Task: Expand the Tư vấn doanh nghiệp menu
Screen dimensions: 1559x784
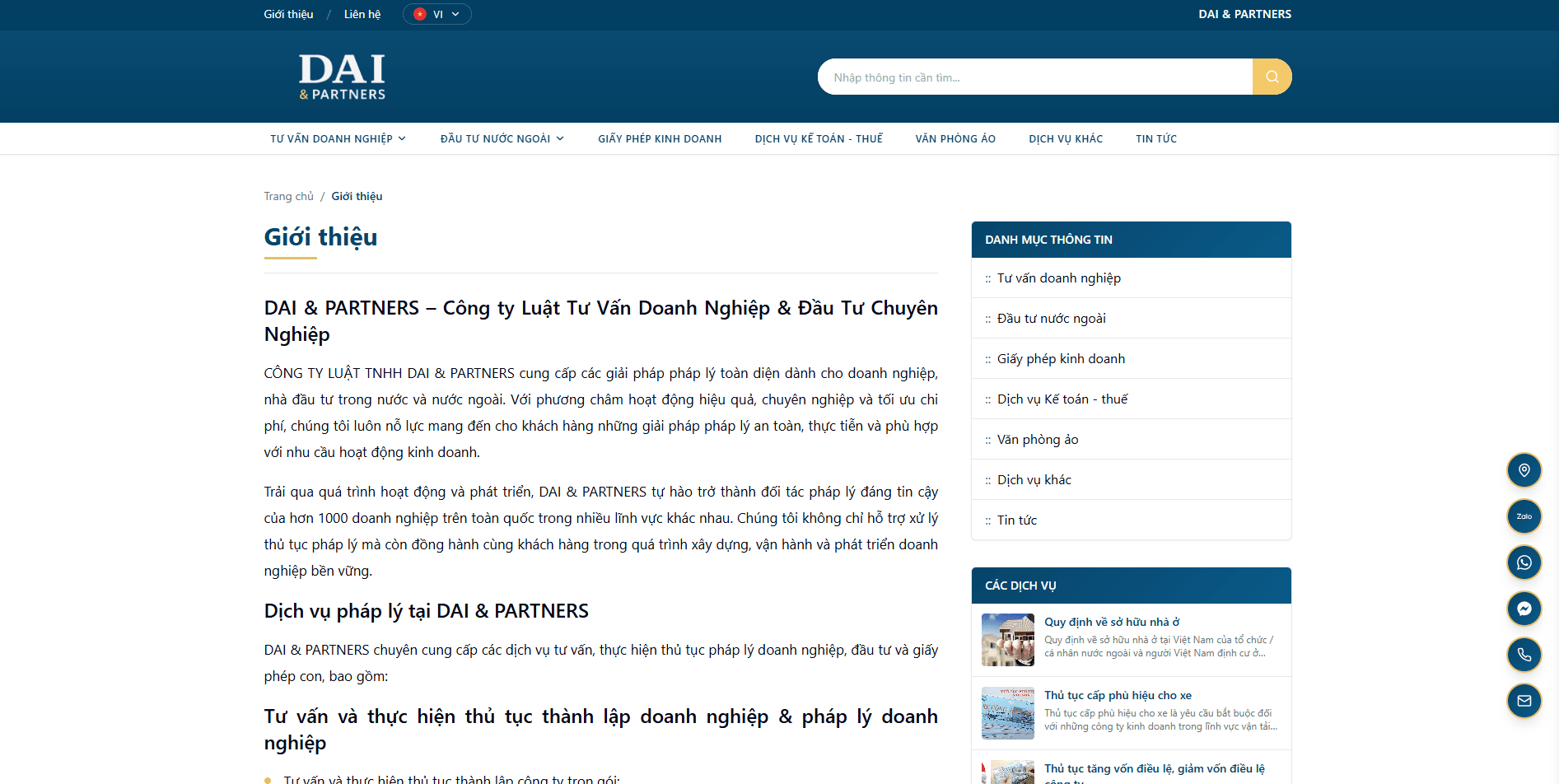Action: tap(338, 138)
